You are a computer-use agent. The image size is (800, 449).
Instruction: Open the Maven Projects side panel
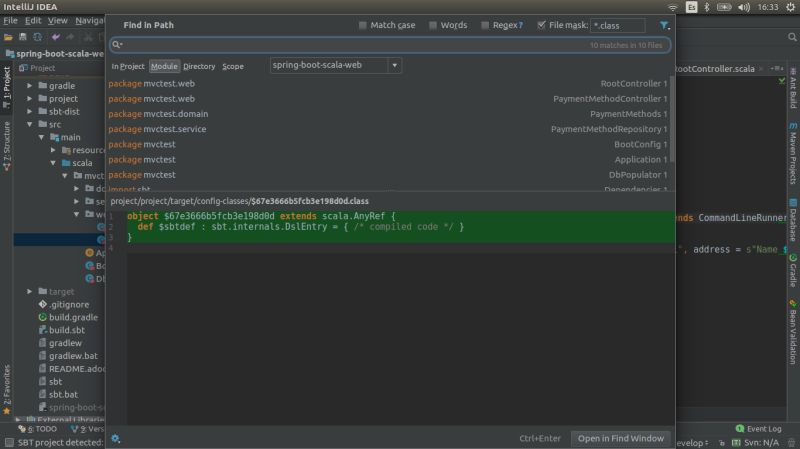click(x=793, y=153)
